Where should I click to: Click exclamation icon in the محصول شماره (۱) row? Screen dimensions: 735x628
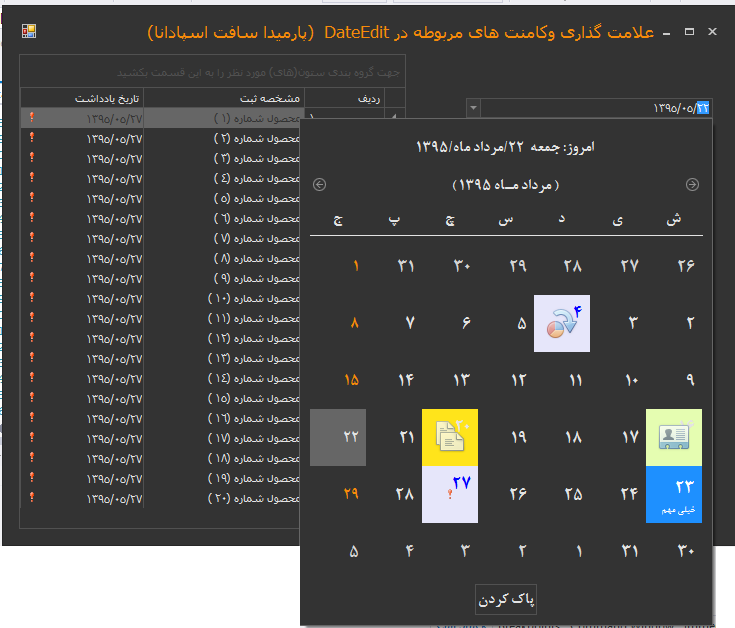(32, 118)
